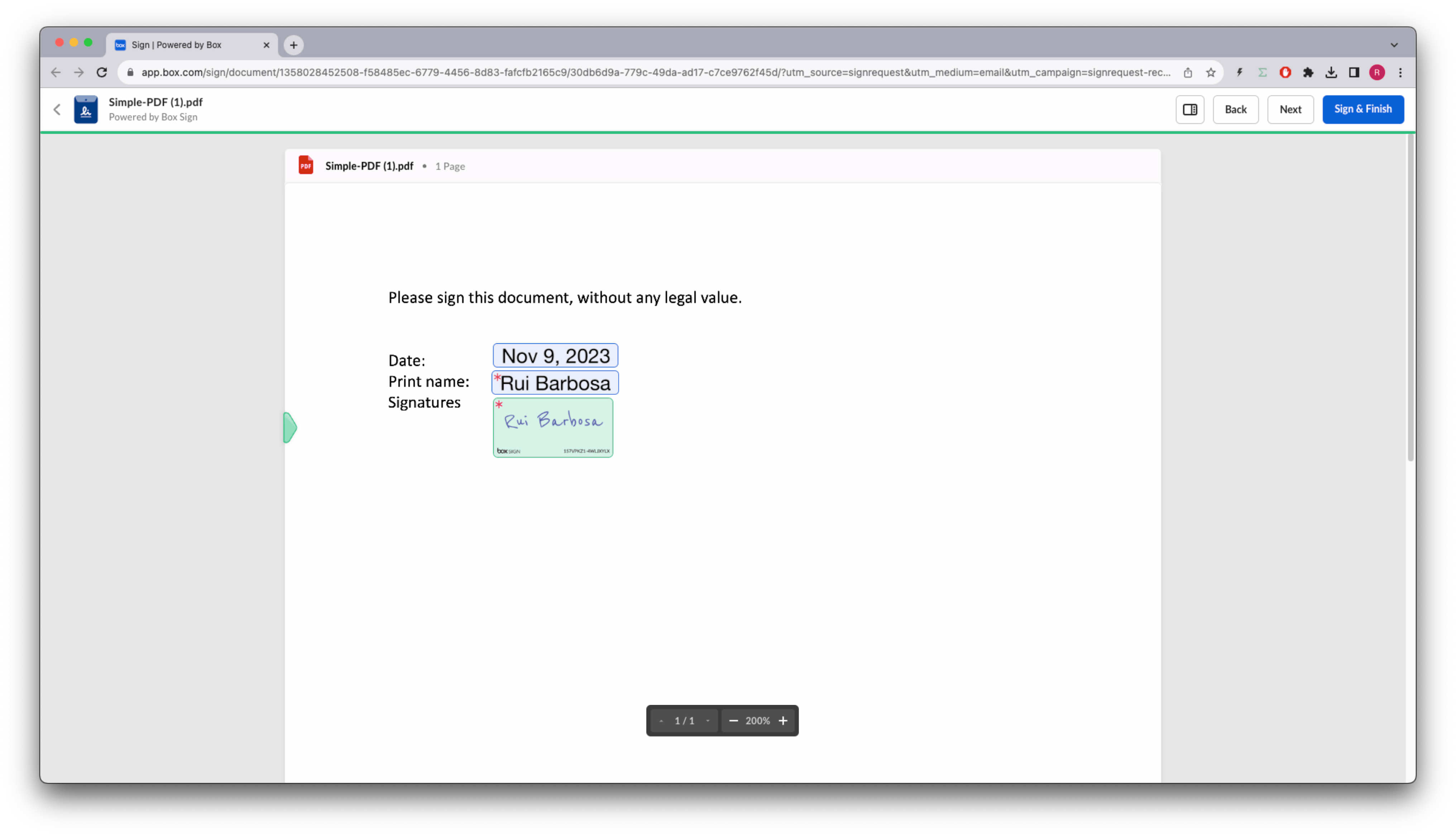Open the browser downloads icon
The height and width of the screenshot is (836, 1456).
tap(1331, 72)
